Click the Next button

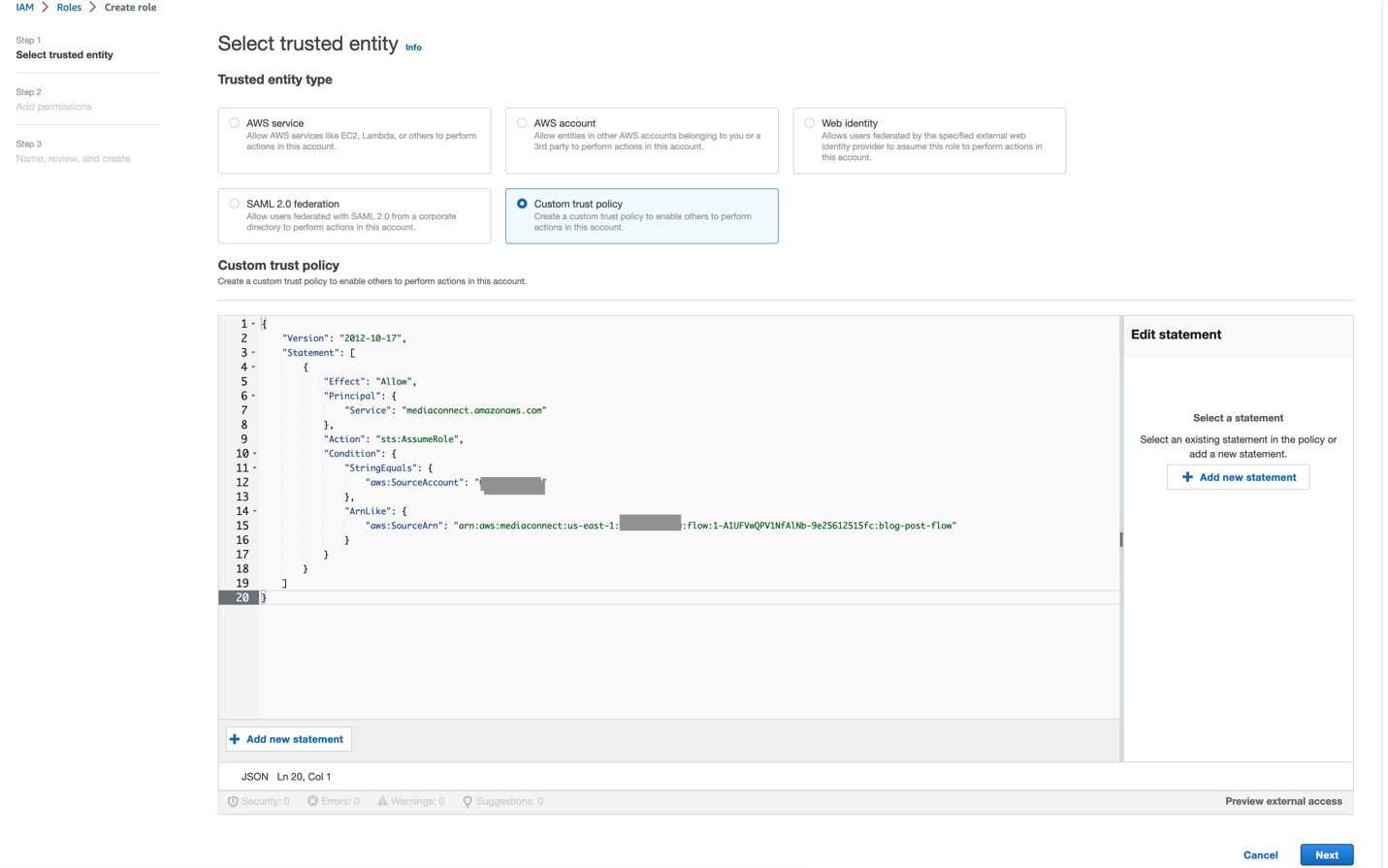(1326, 854)
